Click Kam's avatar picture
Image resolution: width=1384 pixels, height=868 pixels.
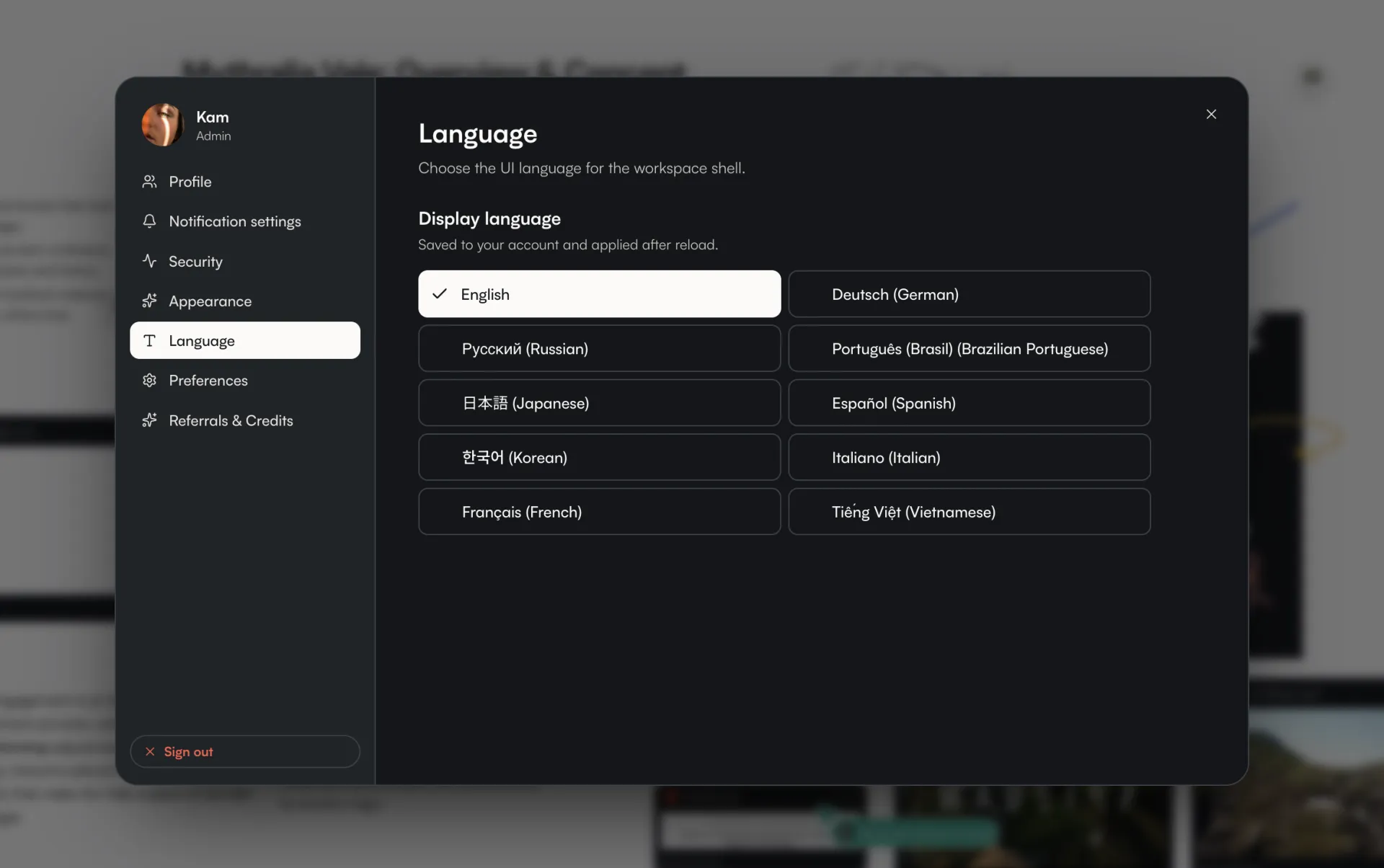point(162,125)
